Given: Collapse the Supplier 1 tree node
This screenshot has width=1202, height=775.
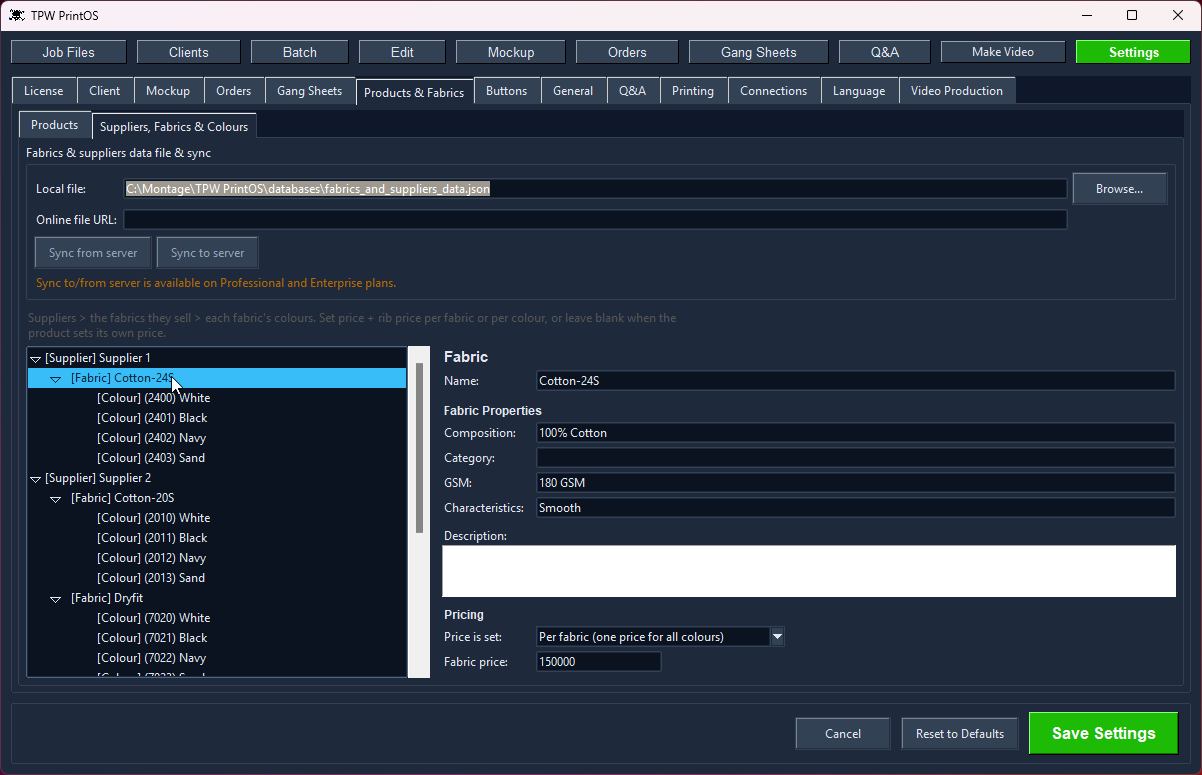Looking at the screenshot, I should [36, 358].
